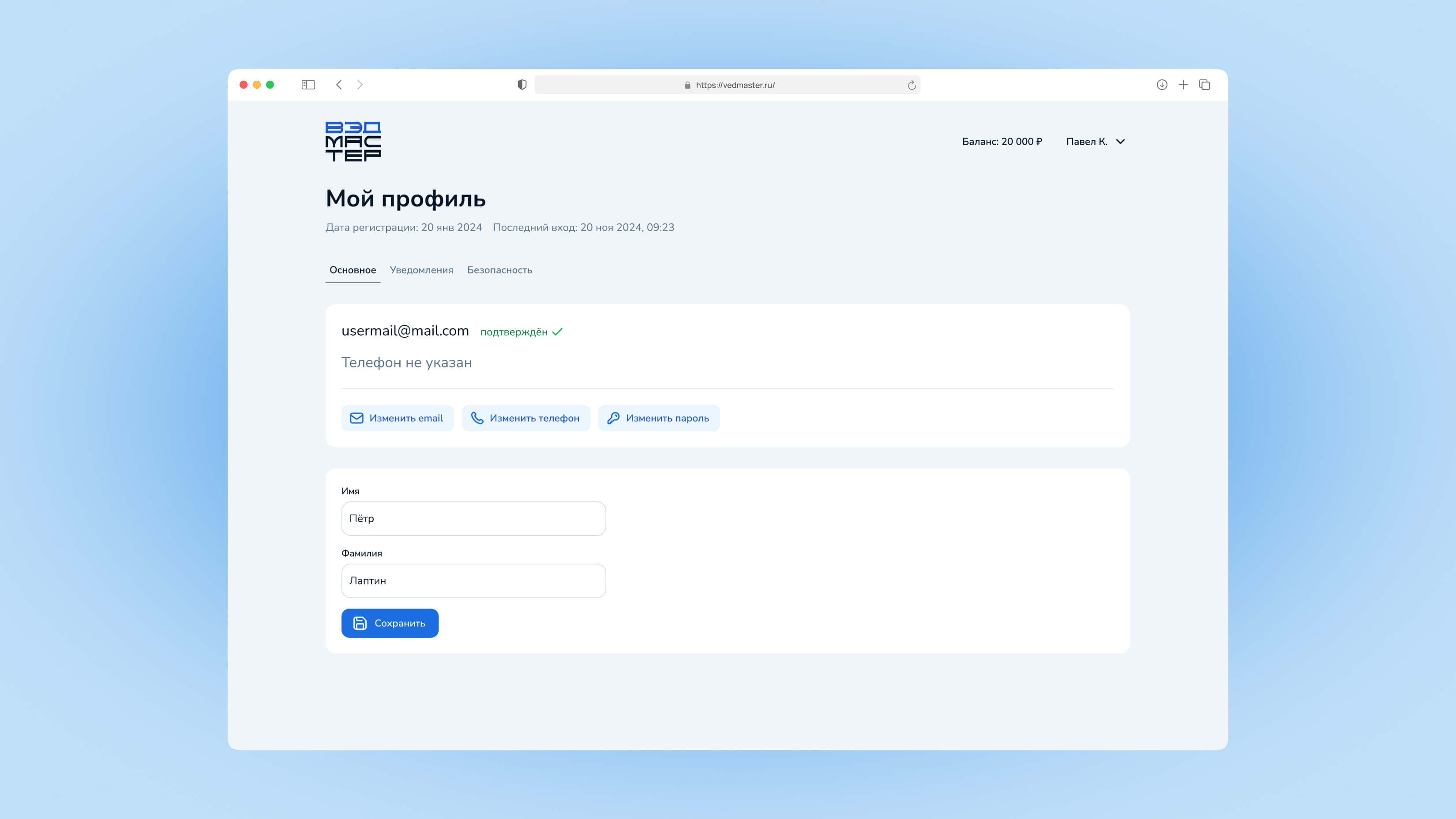
Task: Switch to the Уведомления tab
Action: click(x=421, y=270)
